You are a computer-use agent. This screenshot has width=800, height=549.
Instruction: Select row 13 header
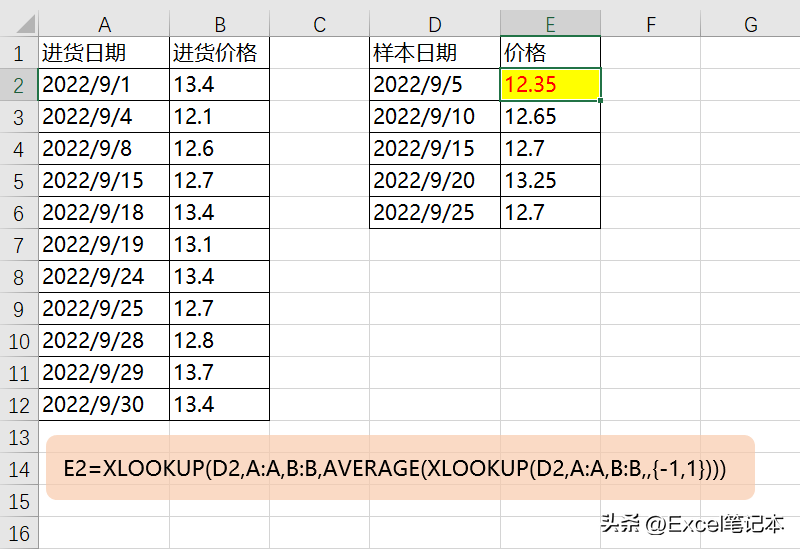tap(19, 437)
